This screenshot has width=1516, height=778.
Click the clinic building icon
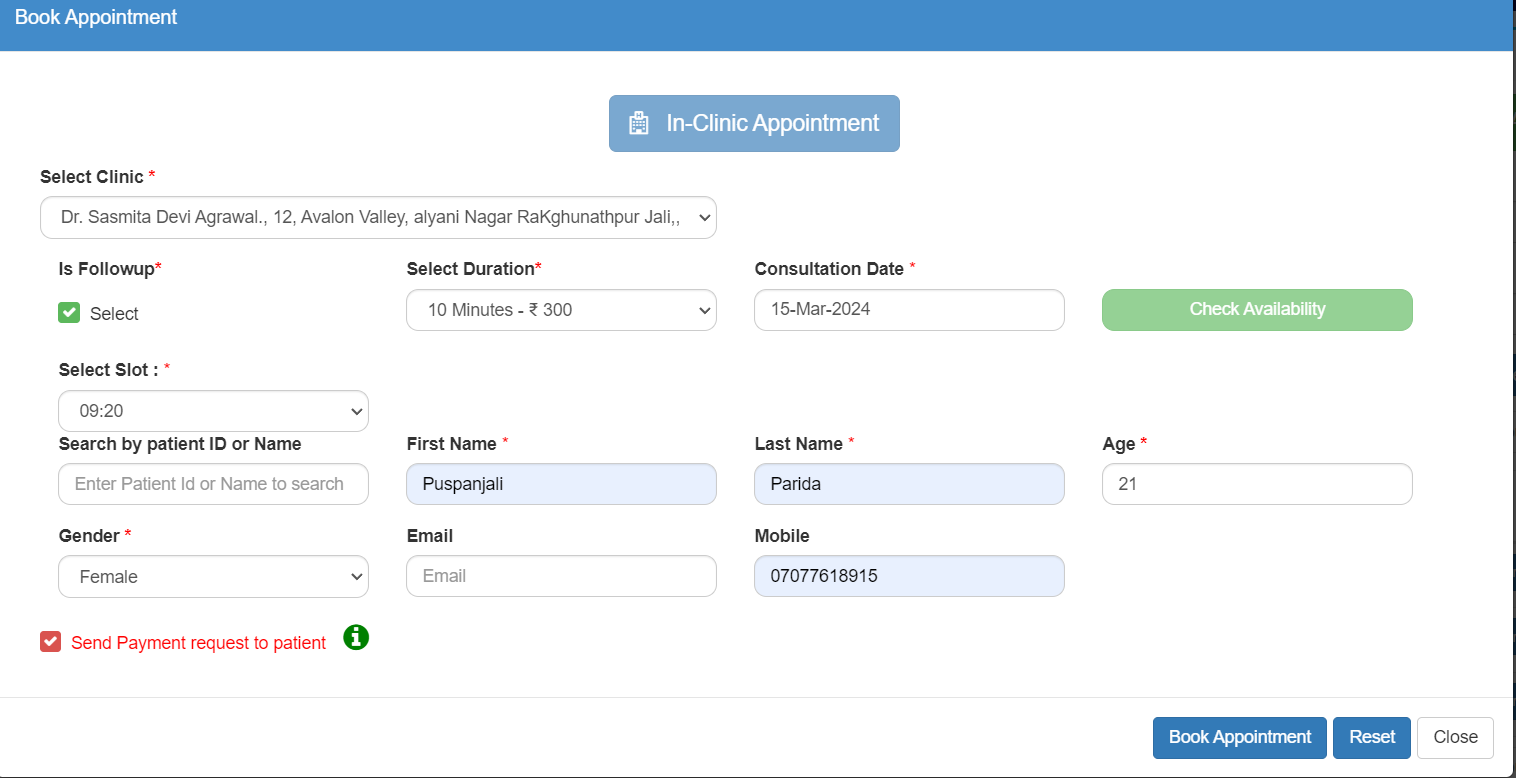[638, 123]
